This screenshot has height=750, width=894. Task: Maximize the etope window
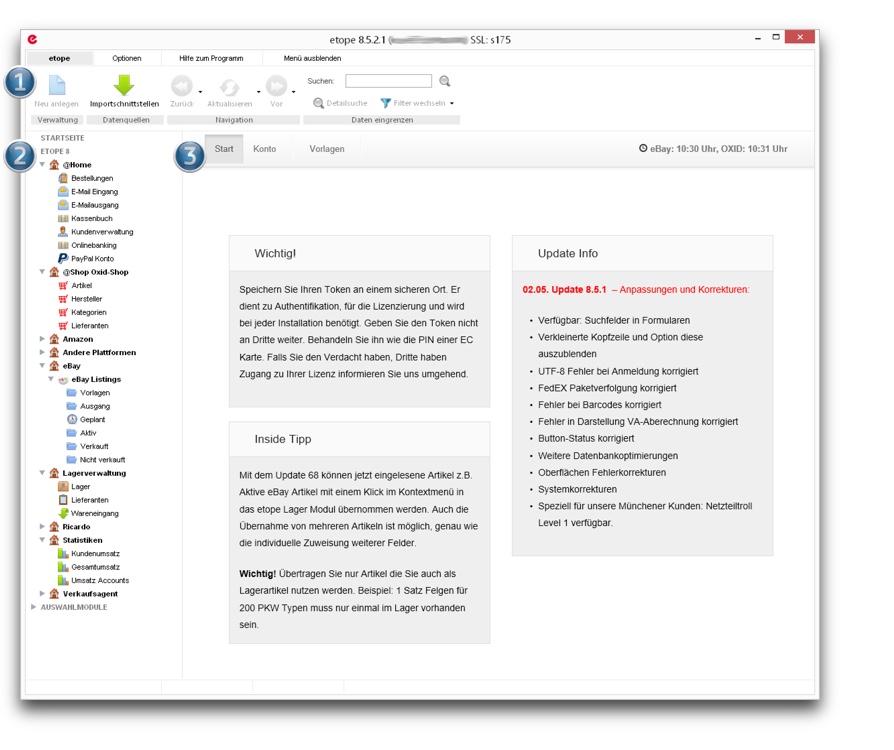pos(776,38)
